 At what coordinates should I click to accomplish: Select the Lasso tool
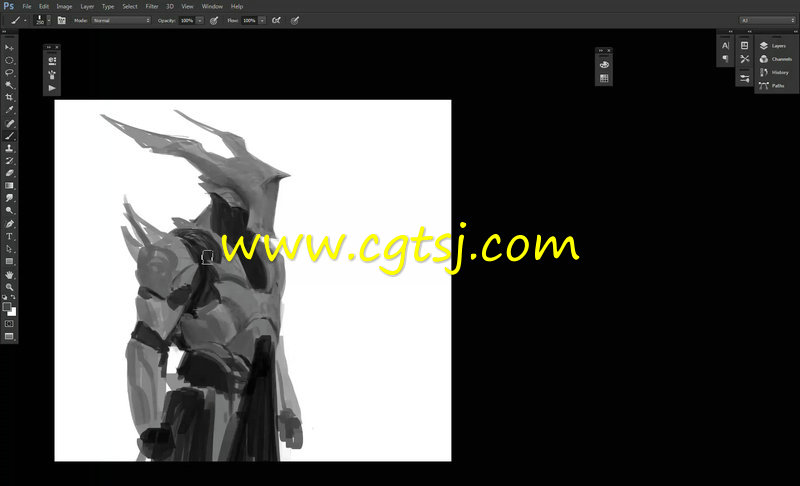(x=9, y=73)
